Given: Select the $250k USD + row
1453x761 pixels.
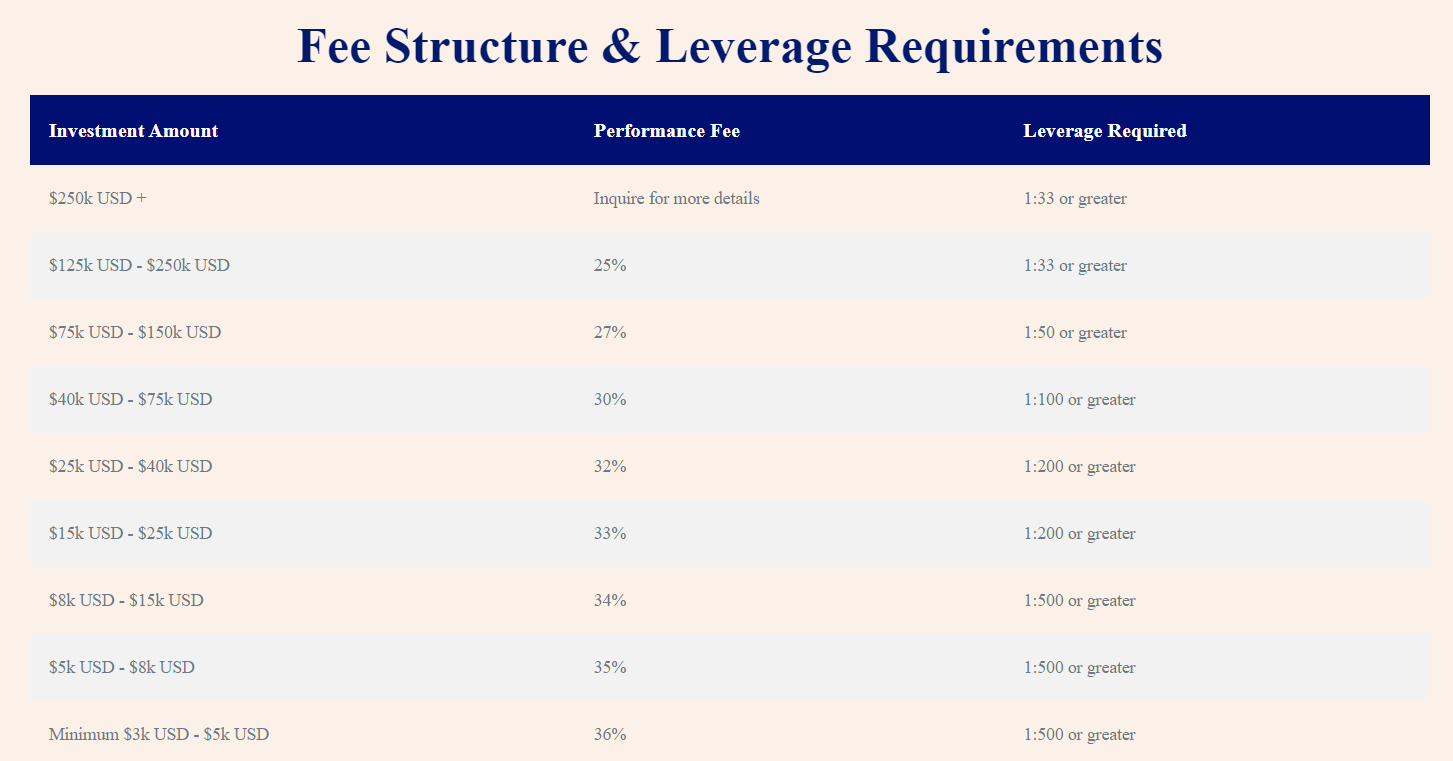Looking at the screenshot, I should coord(97,198).
